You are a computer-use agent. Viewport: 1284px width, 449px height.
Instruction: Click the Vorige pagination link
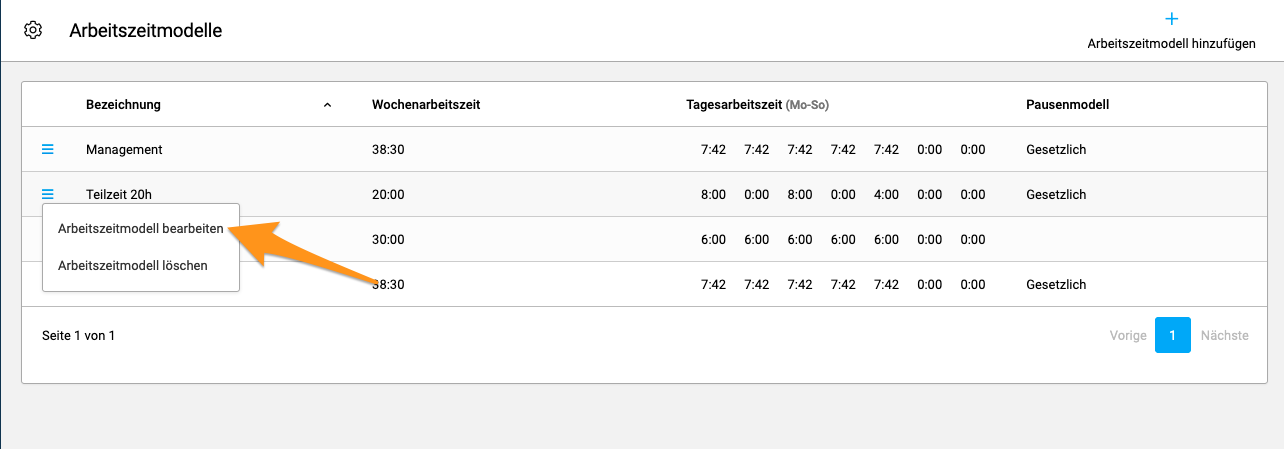point(1128,336)
